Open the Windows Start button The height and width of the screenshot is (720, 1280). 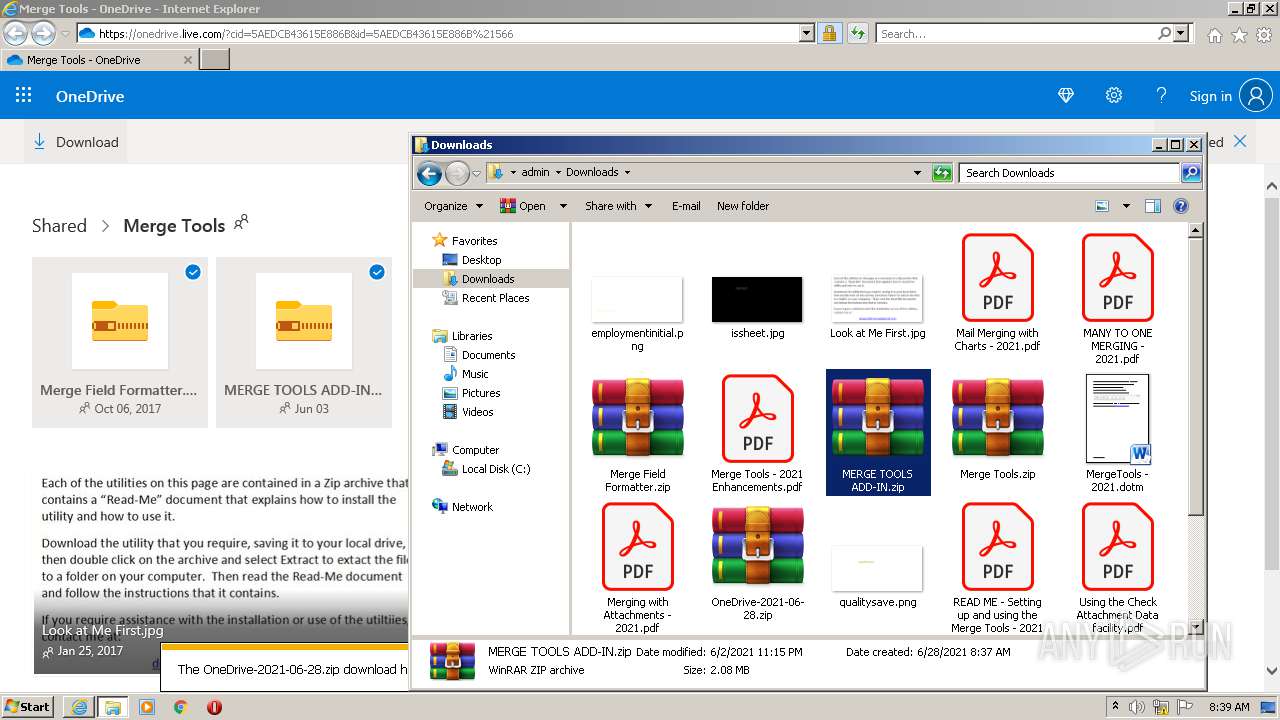27,706
